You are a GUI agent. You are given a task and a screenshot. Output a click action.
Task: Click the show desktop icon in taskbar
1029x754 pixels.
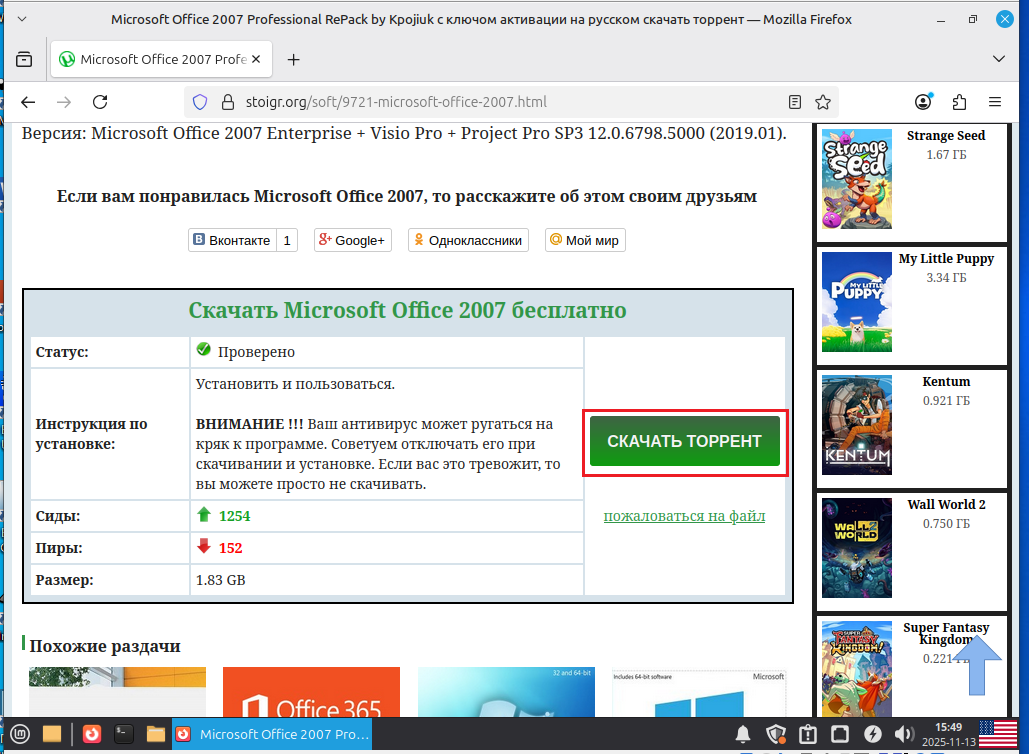[52, 734]
